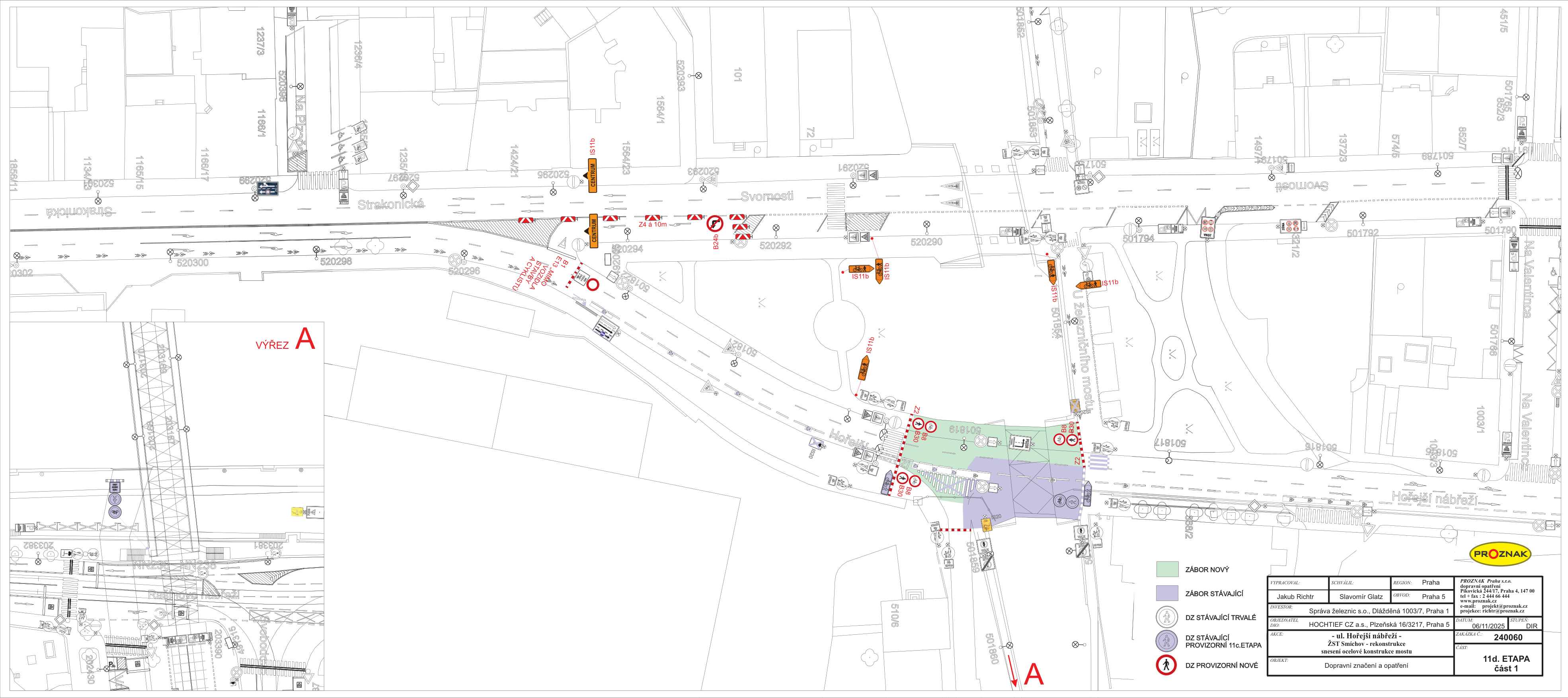The height and width of the screenshot is (698, 1568).
Task: Click the upper orange CENTRUM detour sign
Action: pos(592,175)
